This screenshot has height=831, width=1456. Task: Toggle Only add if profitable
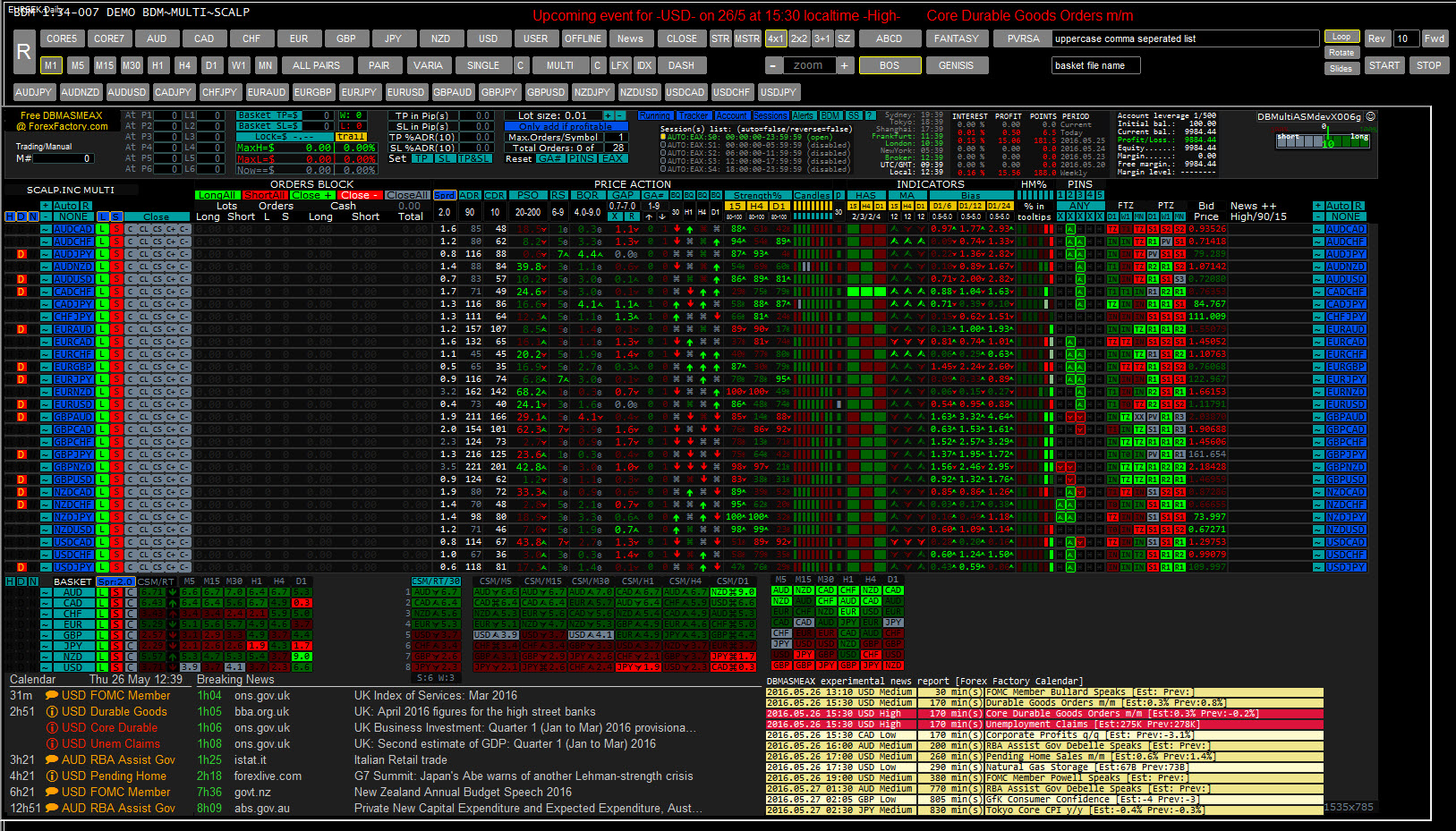[x=566, y=126]
